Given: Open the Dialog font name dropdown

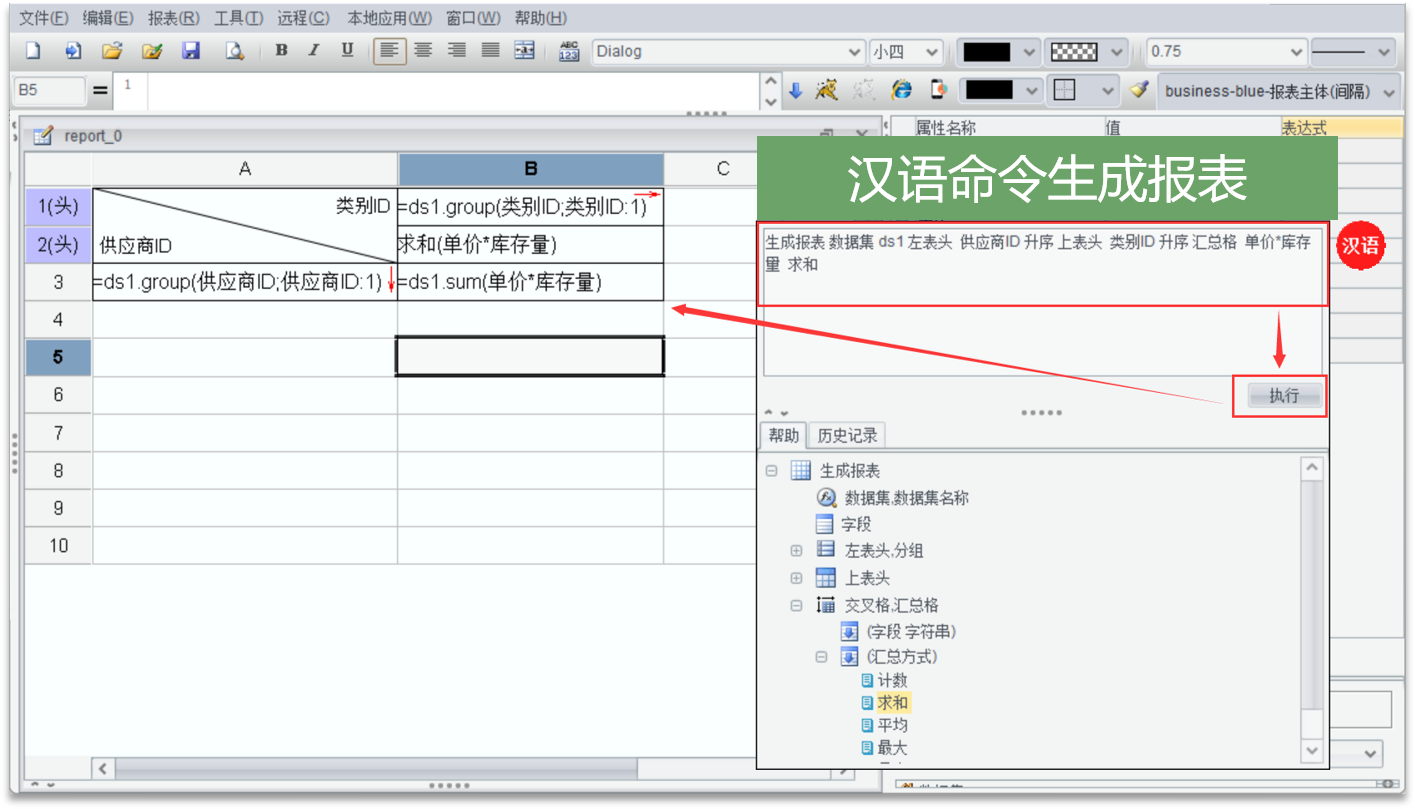Looking at the screenshot, I should (x=854, y=52).
